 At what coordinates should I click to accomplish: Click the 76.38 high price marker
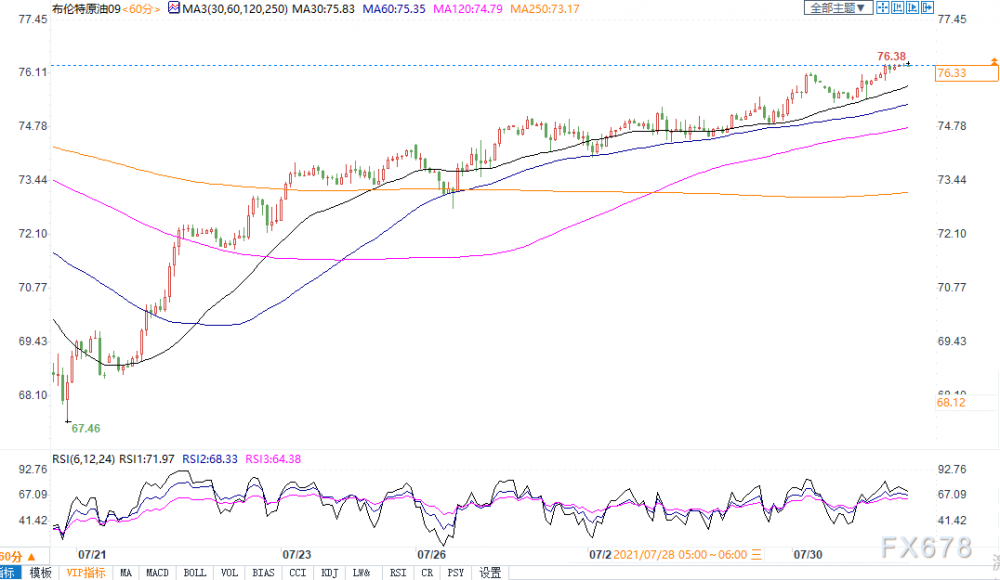click(891, 56)
